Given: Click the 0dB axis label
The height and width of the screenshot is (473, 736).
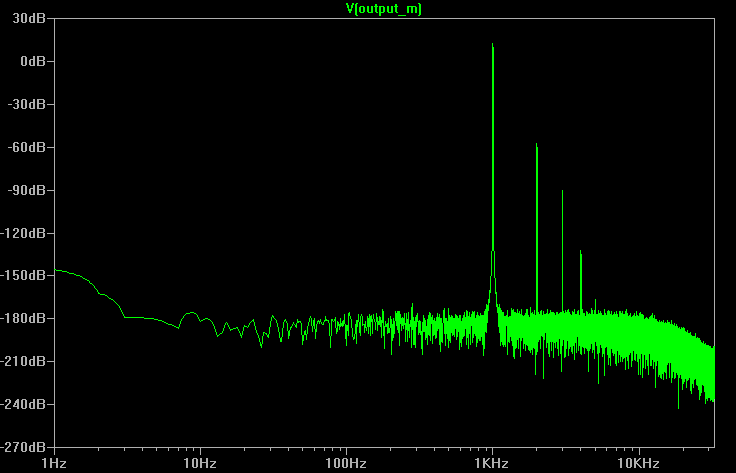Looking at the screenshot, I should pos(33,61).
